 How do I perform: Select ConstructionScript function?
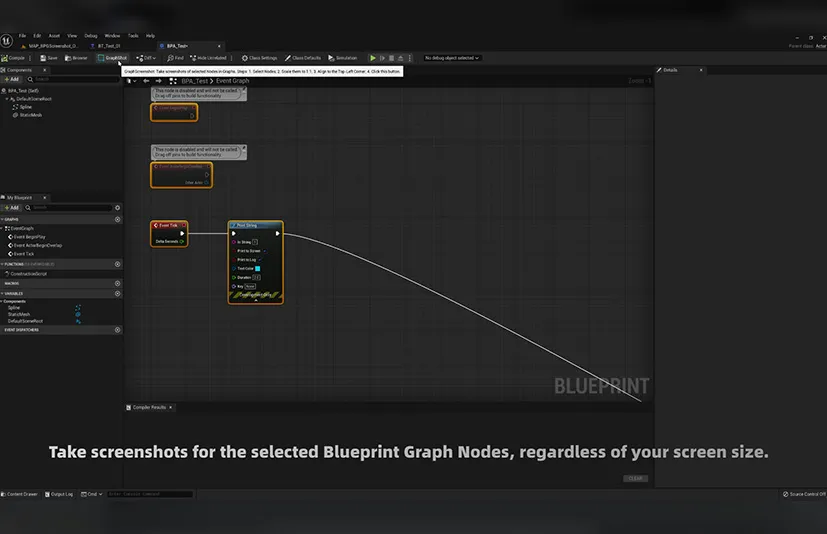click(x=26, y=273)
